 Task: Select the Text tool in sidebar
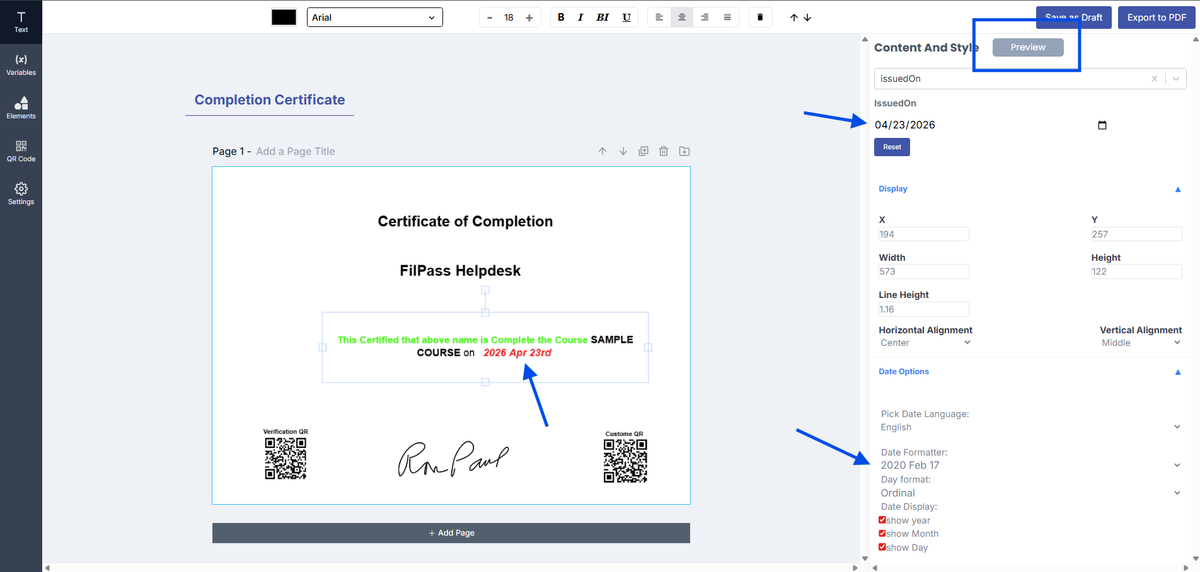coord(21,22)
